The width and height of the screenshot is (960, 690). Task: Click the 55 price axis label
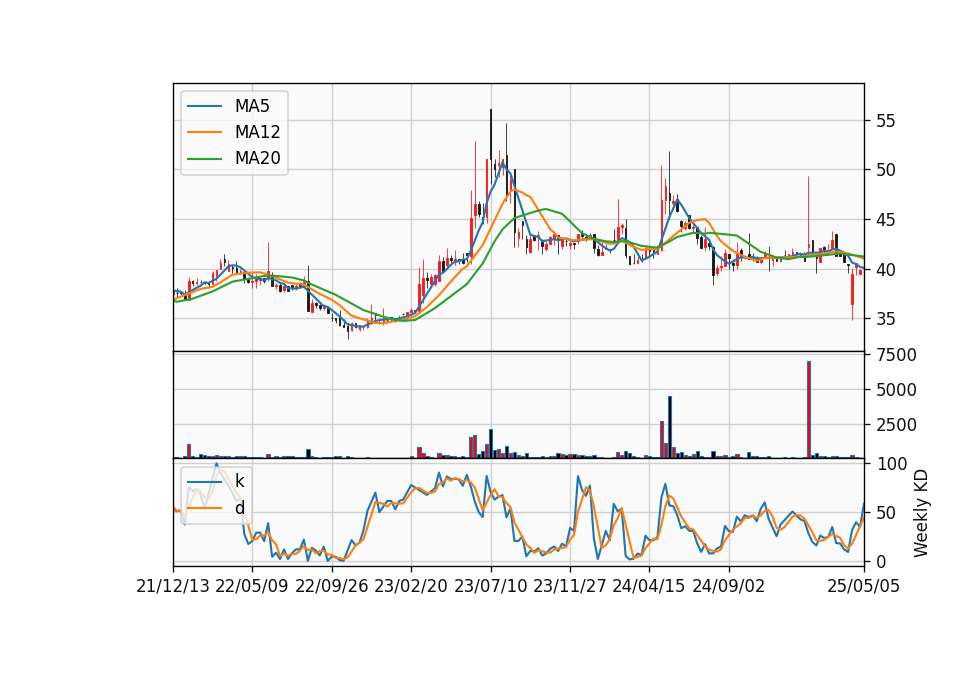[x=885, y=121]
